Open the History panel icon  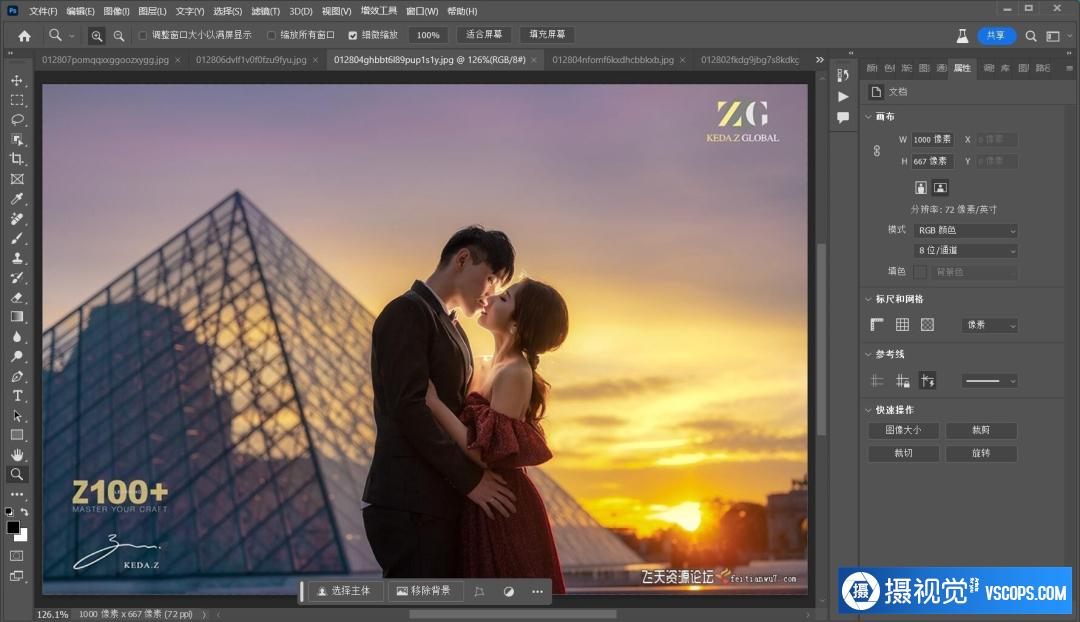click(843, 75)
